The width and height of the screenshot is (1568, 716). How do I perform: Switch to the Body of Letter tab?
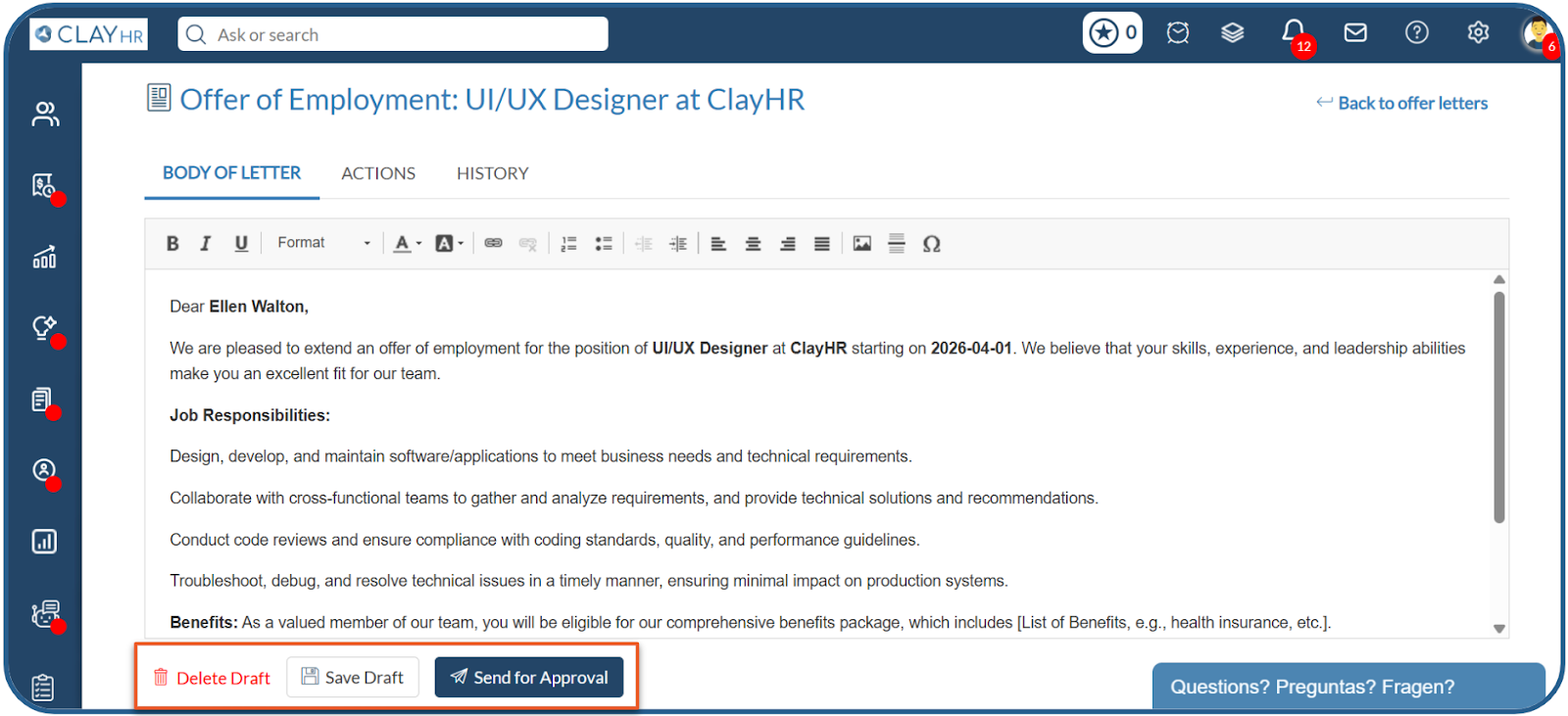tap(231, 173)
